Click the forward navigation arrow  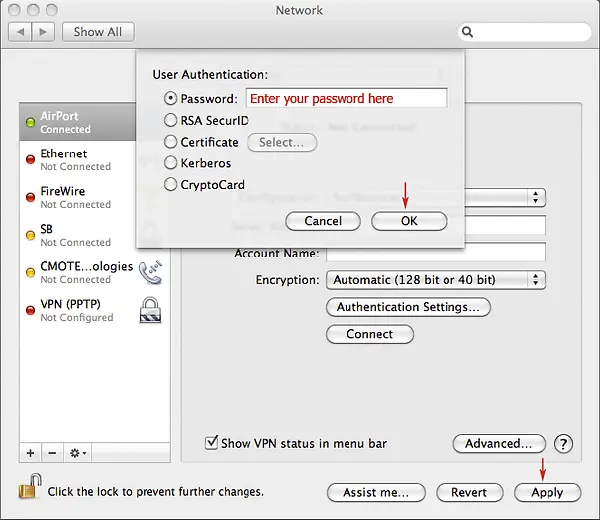point(43,32)
